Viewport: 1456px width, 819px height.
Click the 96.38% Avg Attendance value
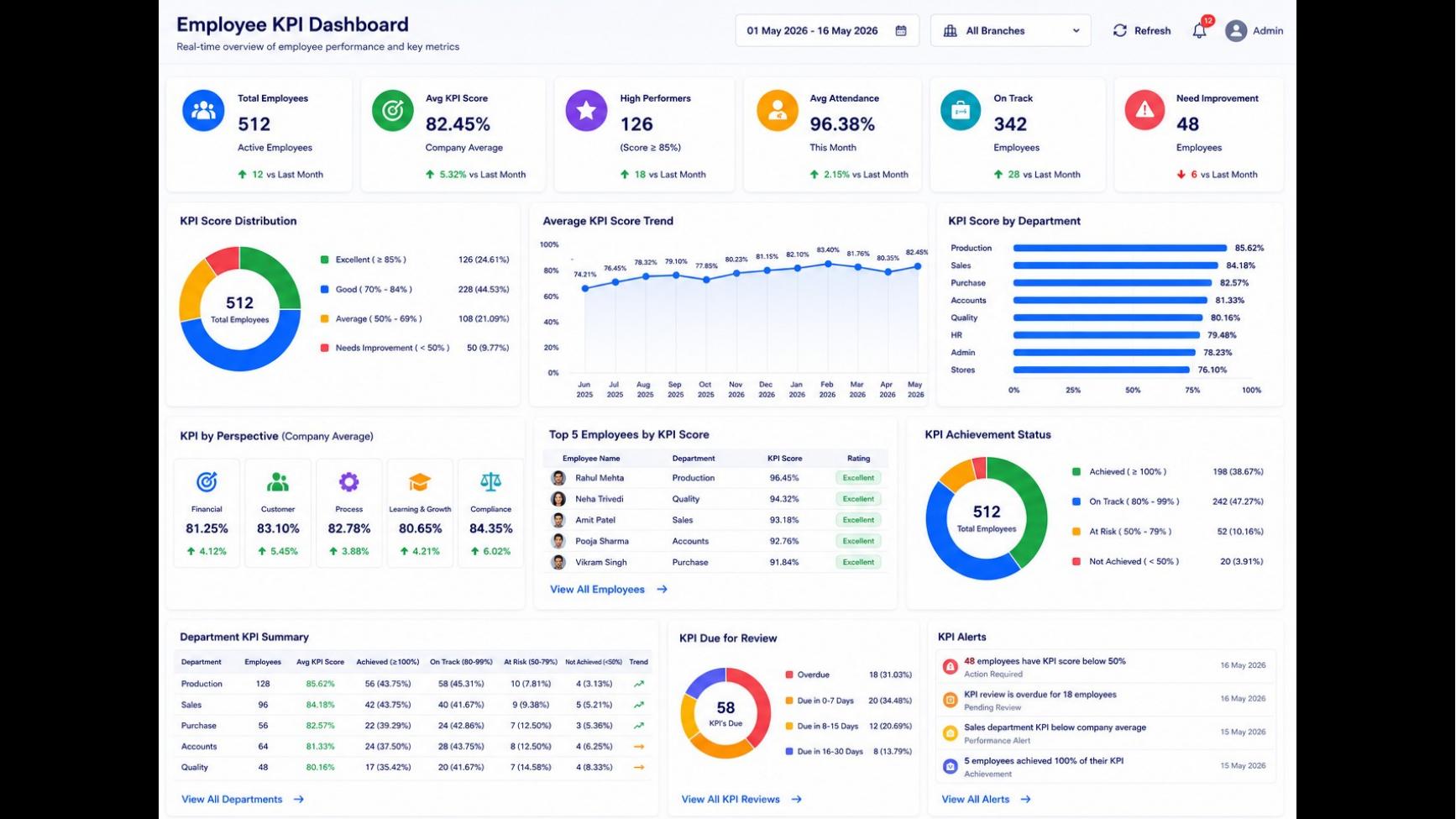pyautogui.click(x=842, y=124)
